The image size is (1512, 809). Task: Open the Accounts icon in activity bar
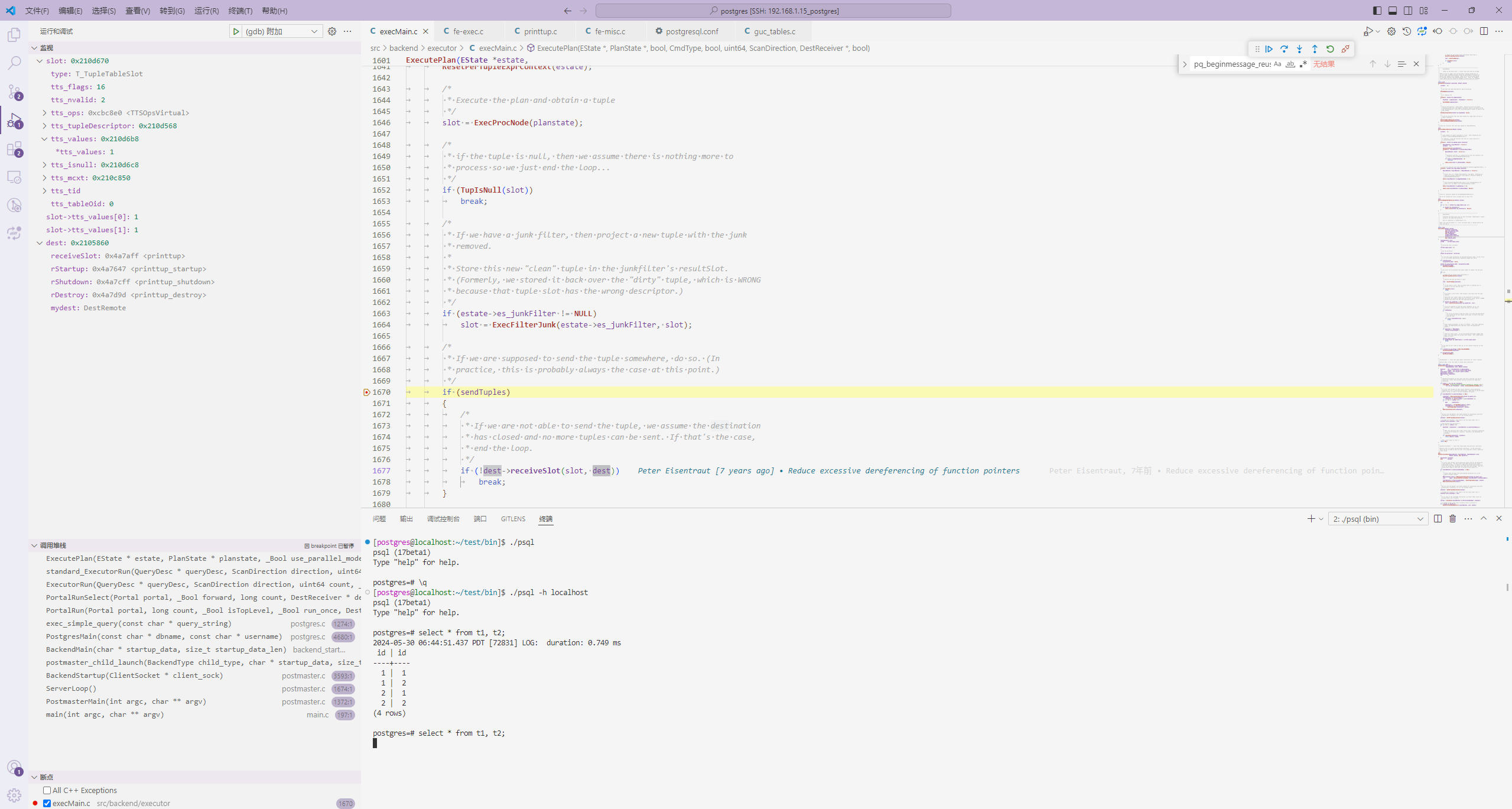coord(14,767)
